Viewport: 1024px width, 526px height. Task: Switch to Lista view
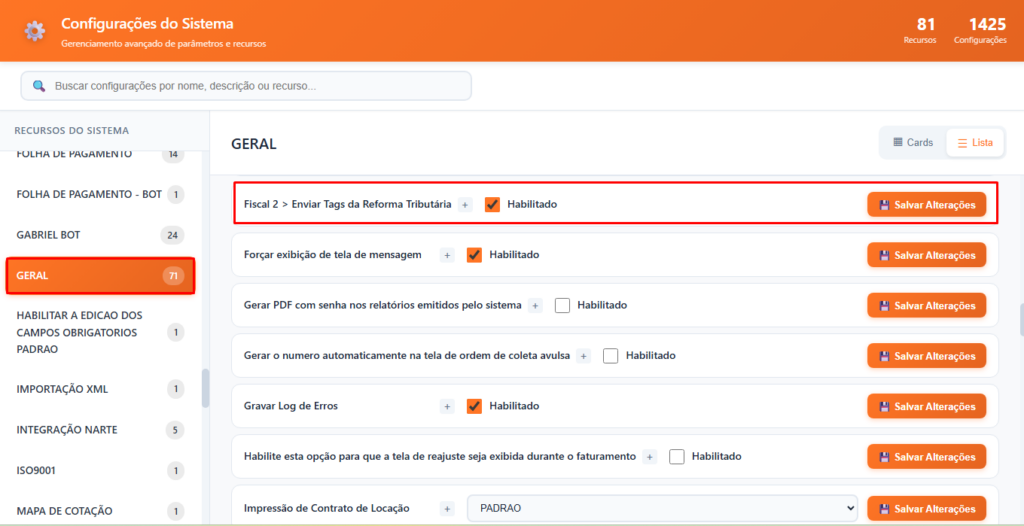coord(975,143)
